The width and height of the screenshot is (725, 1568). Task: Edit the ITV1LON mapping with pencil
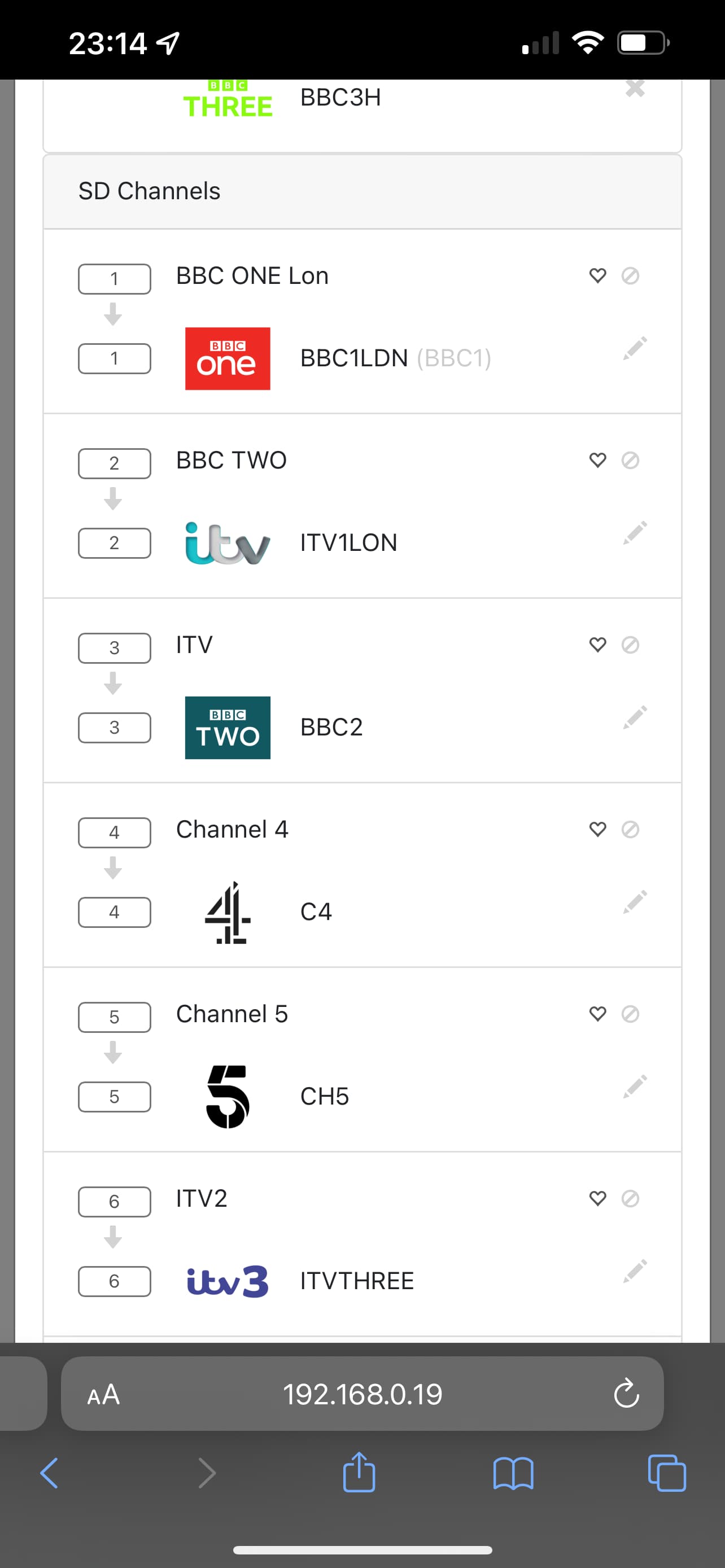634,533
